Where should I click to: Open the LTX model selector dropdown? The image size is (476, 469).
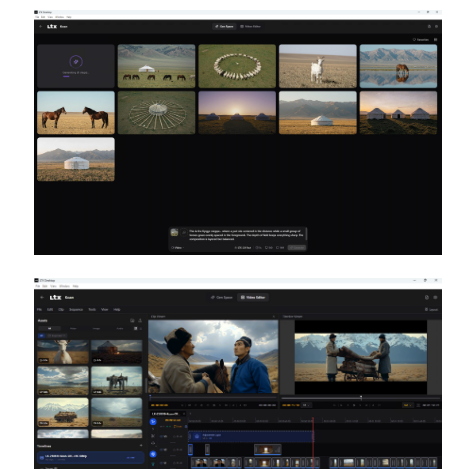(243, 248)
